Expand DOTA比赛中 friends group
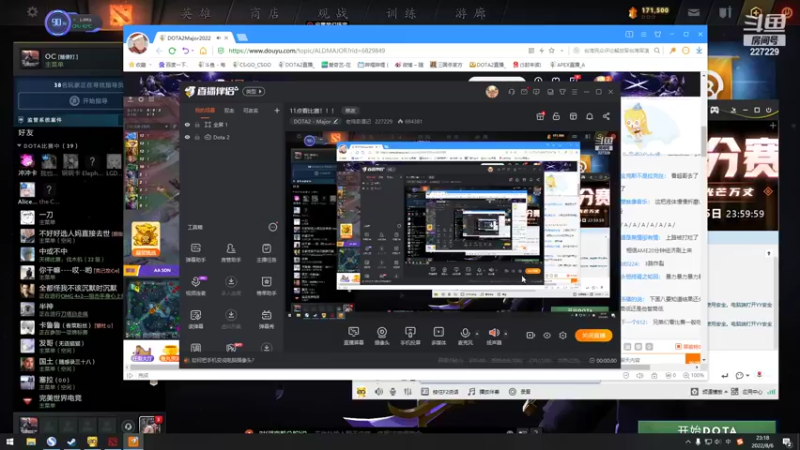Viewport: 800px width, 450px height. pyautogui.click(x=47, y=146)
